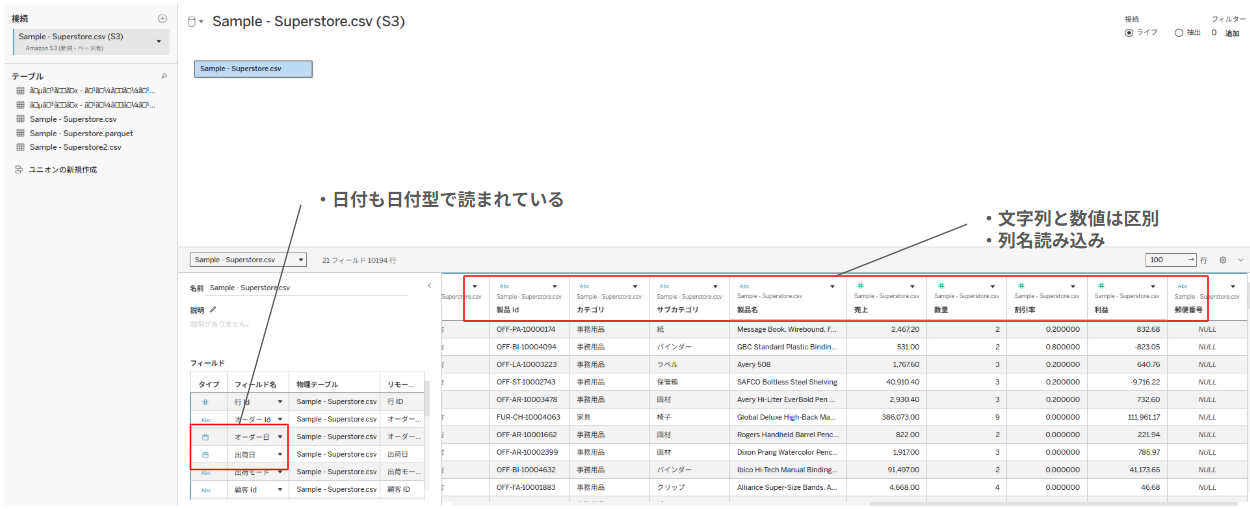Select Sample - Superstore.csv in table list
Image resolution: width=1250 pixels, height=509 pixels.
click(73, 119)
